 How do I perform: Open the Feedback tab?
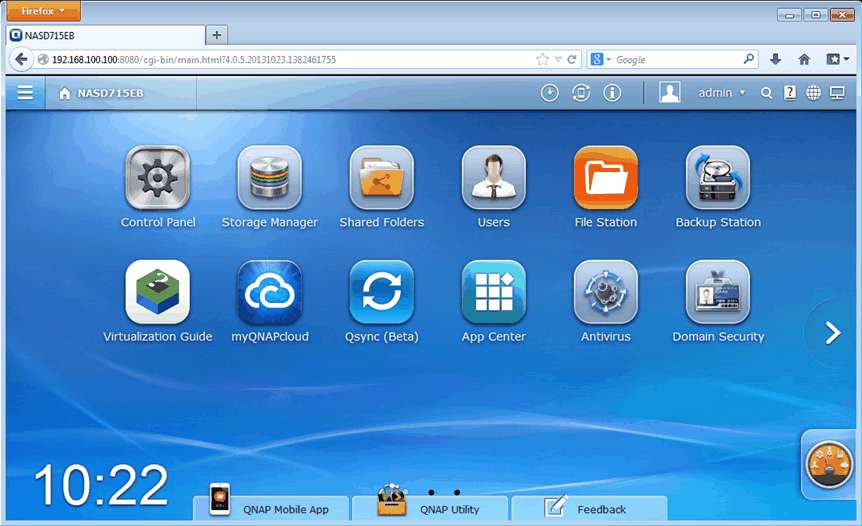[x=588, y=509]
